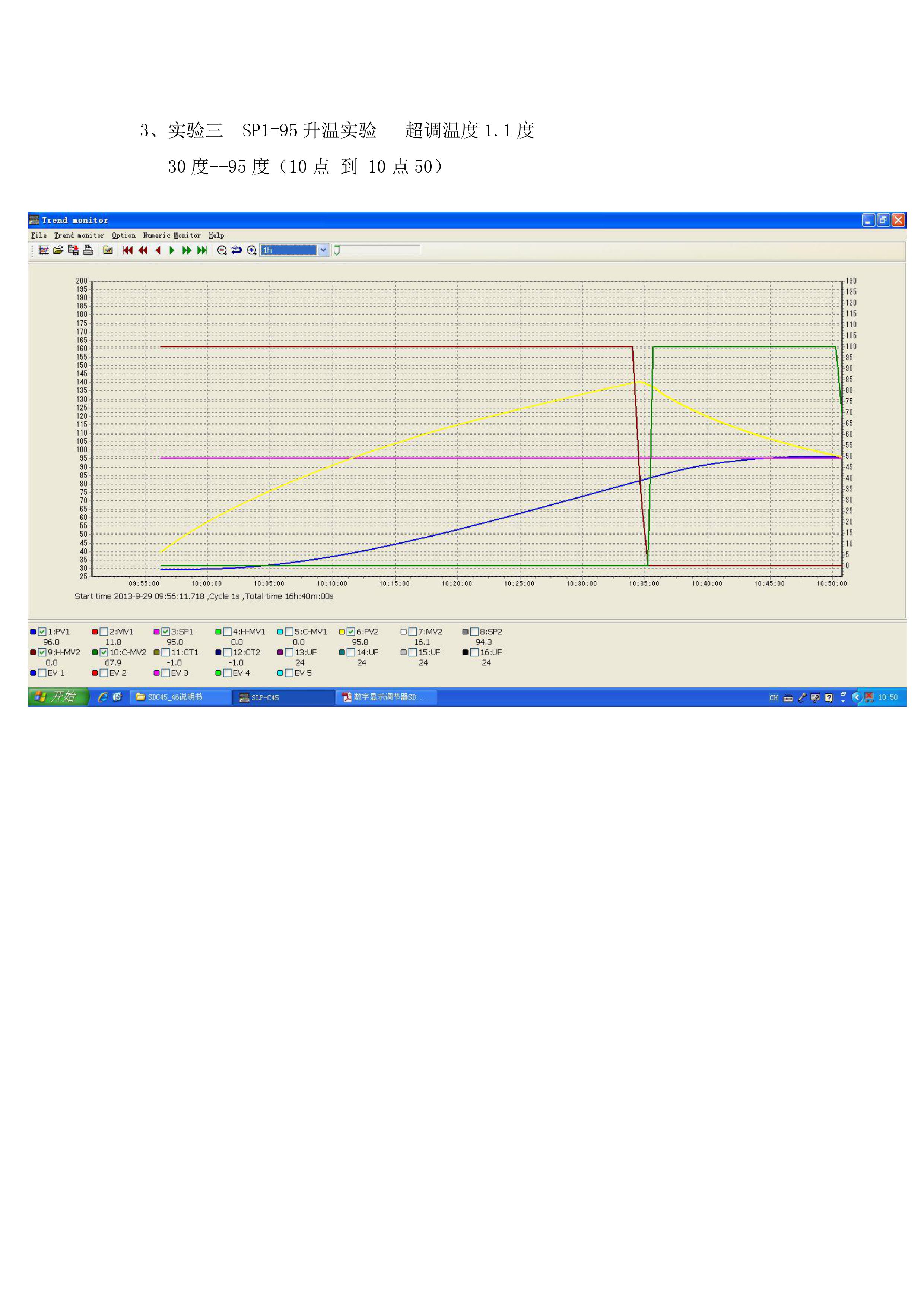Switch to SLP-C45 taskbar button
The width and height of the screenshot is (924, 1307).
coord(283,697)
